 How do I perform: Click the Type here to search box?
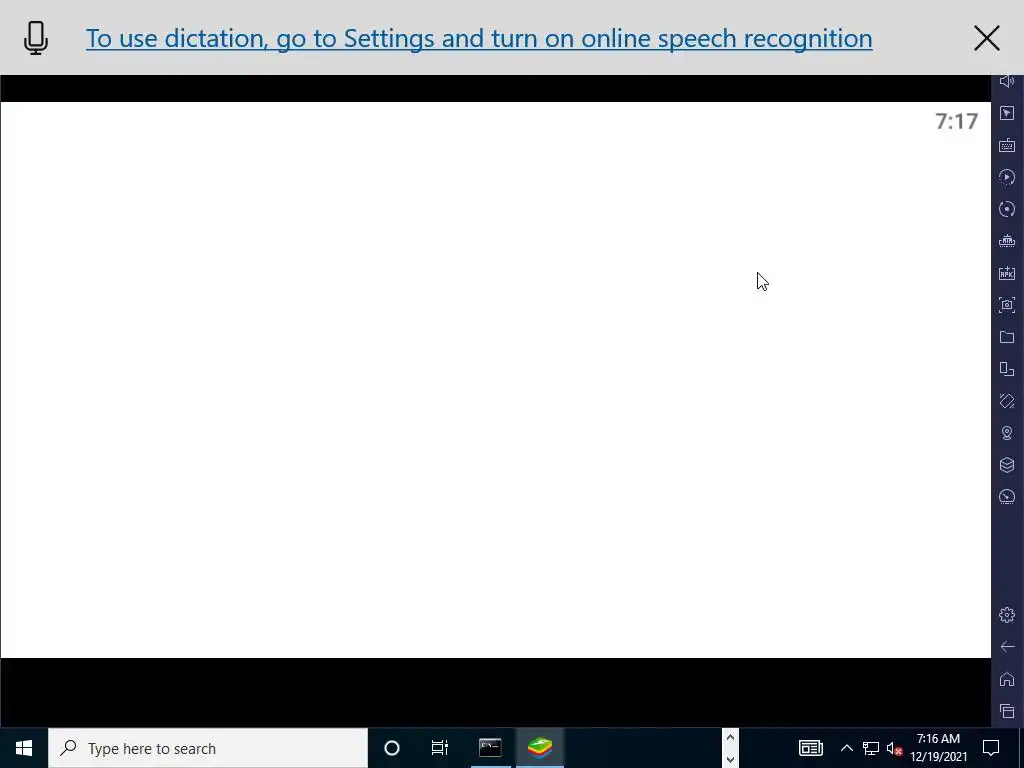point(208,748)
